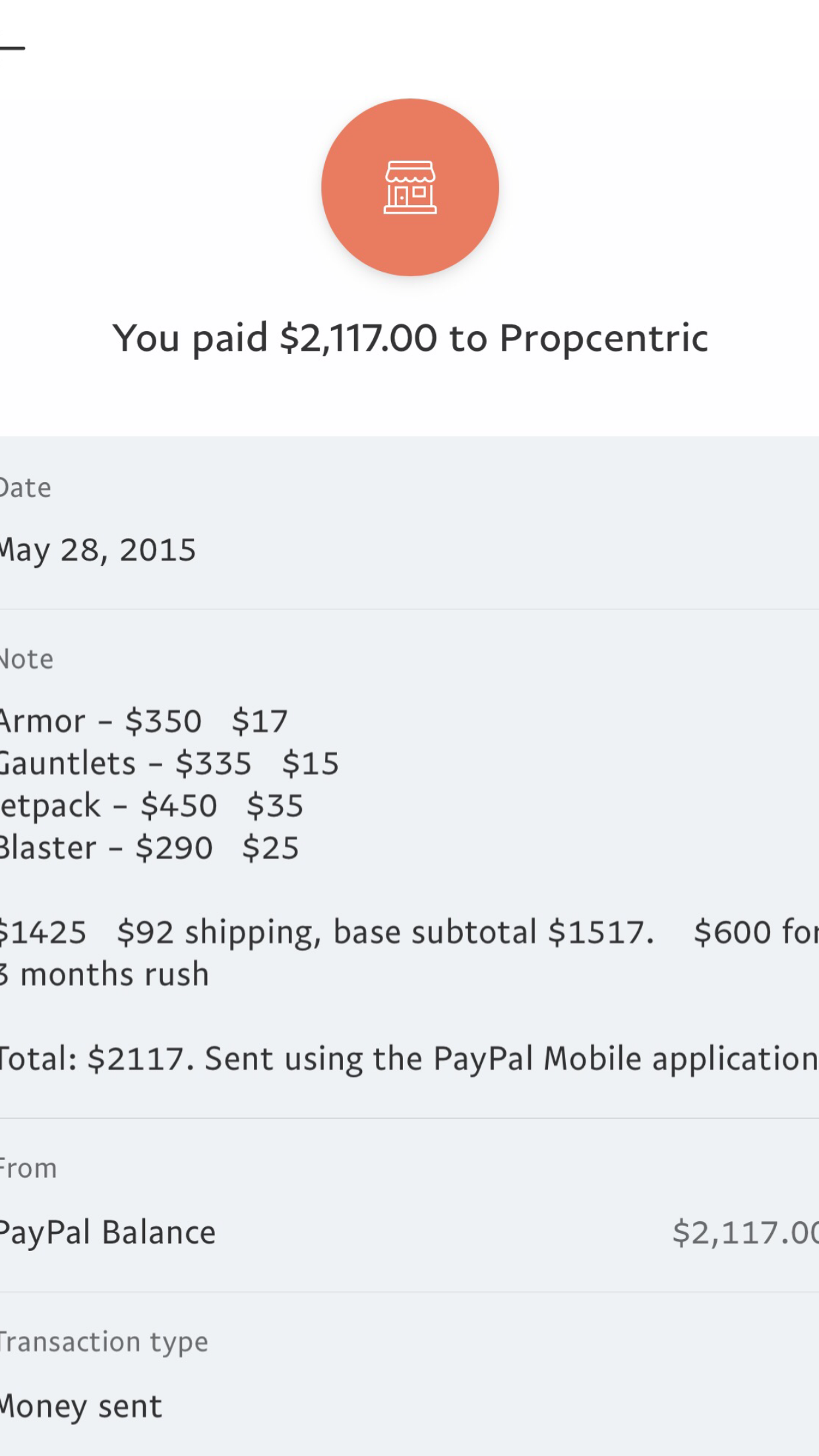The width and height of the screenshot is (819, 1456).
Task: Select the Propcentric merchant name in heading
Action: (x=603, y=338)
